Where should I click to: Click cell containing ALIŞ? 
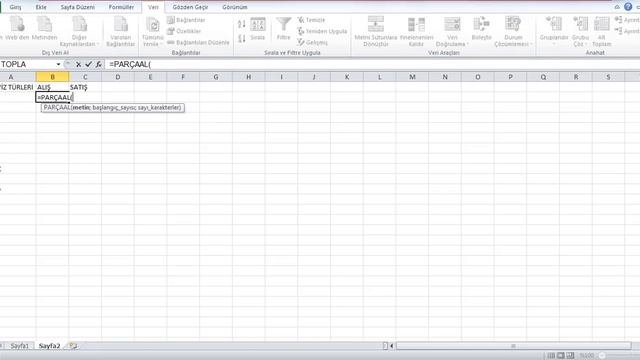point(52,87)
